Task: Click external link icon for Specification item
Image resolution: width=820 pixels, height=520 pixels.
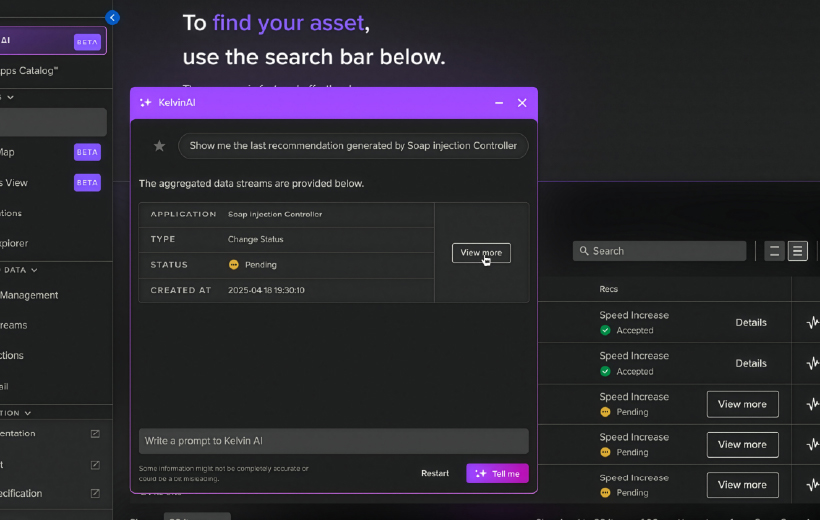Action: pyautogui.click(x=95, y=493)
